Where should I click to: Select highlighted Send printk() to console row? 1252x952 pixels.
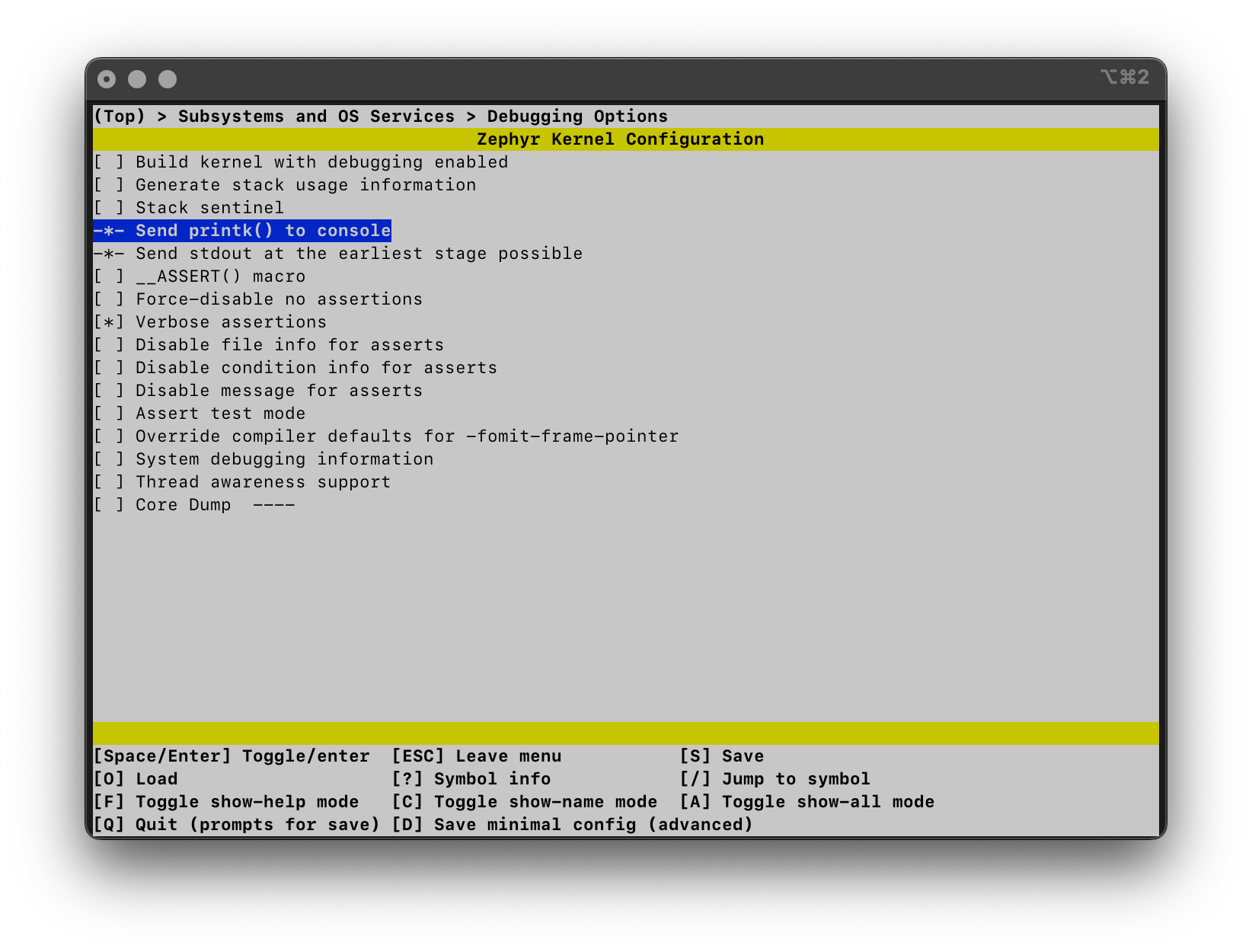coord(242,231)
